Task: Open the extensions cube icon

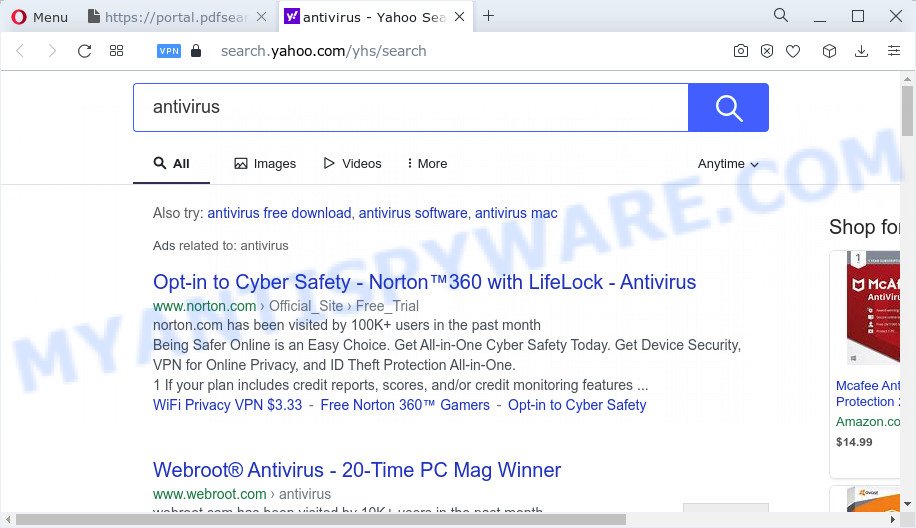Action: pyautogui.click(x=829, y=51)
